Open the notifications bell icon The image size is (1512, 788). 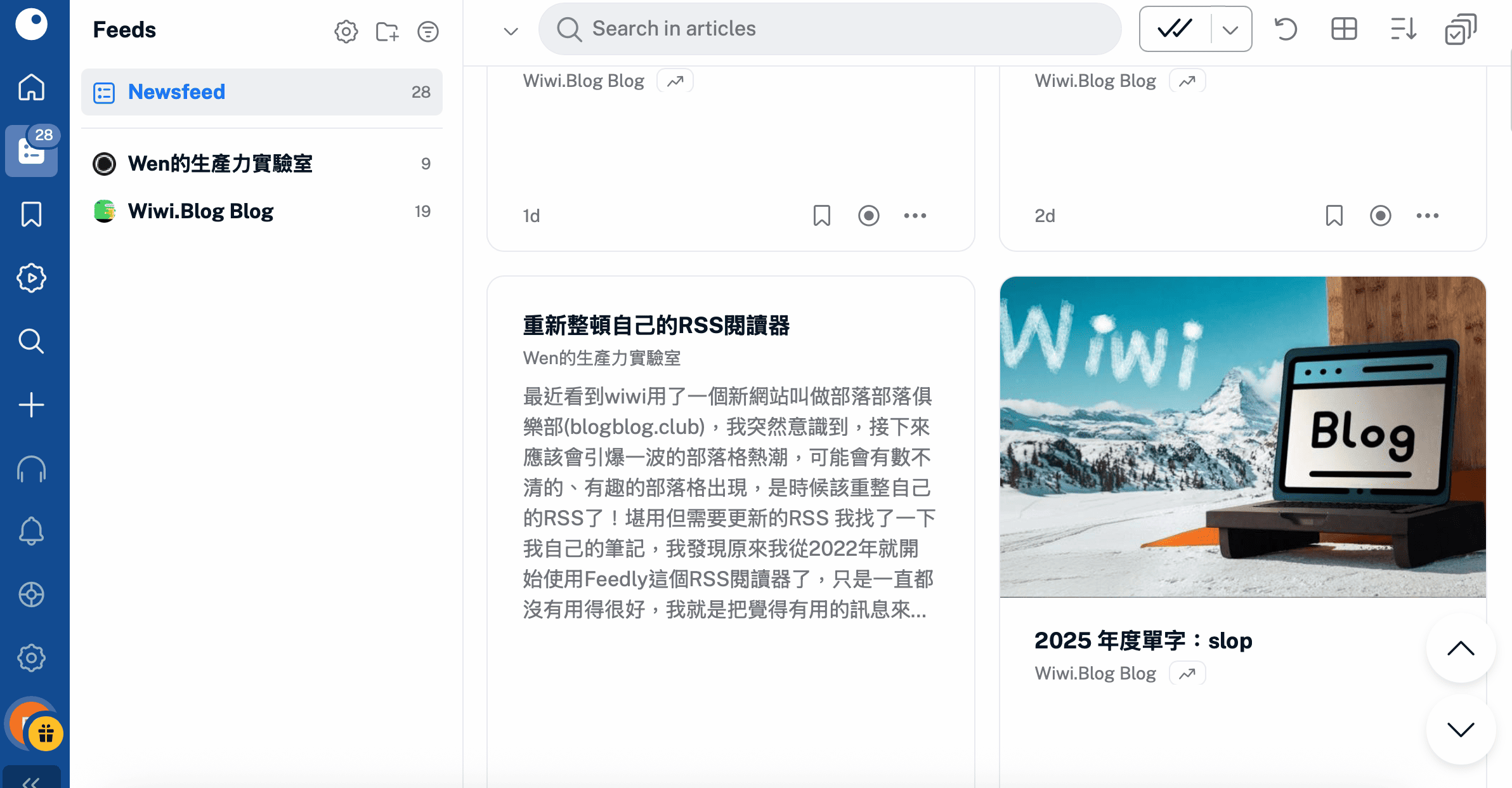(x=31, y=532)
